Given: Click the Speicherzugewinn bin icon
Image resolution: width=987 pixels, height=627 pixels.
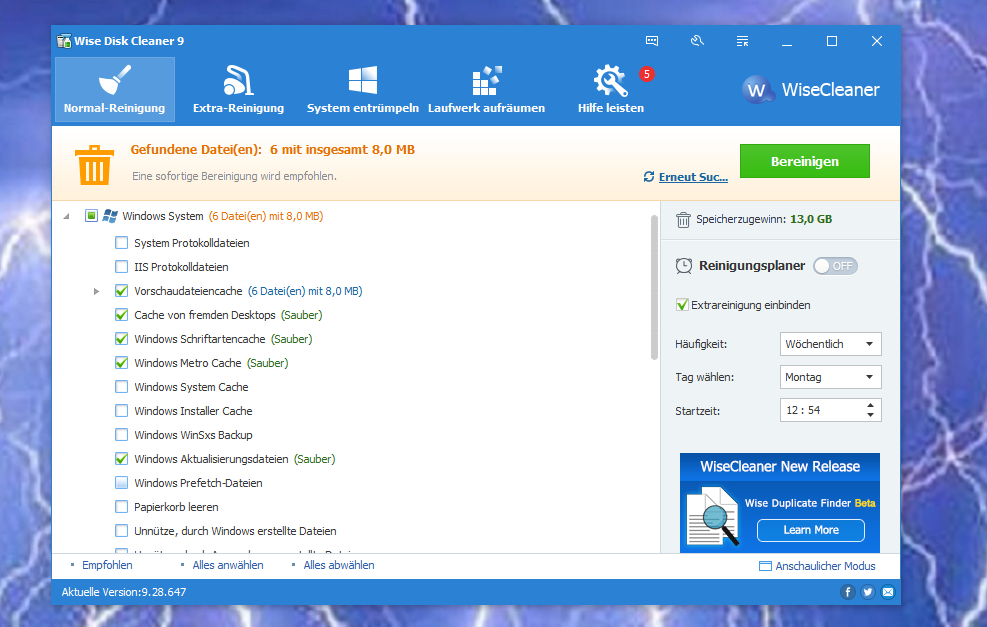Looking at the screenshot, I should pyautogui.click(x=683, y=220).
